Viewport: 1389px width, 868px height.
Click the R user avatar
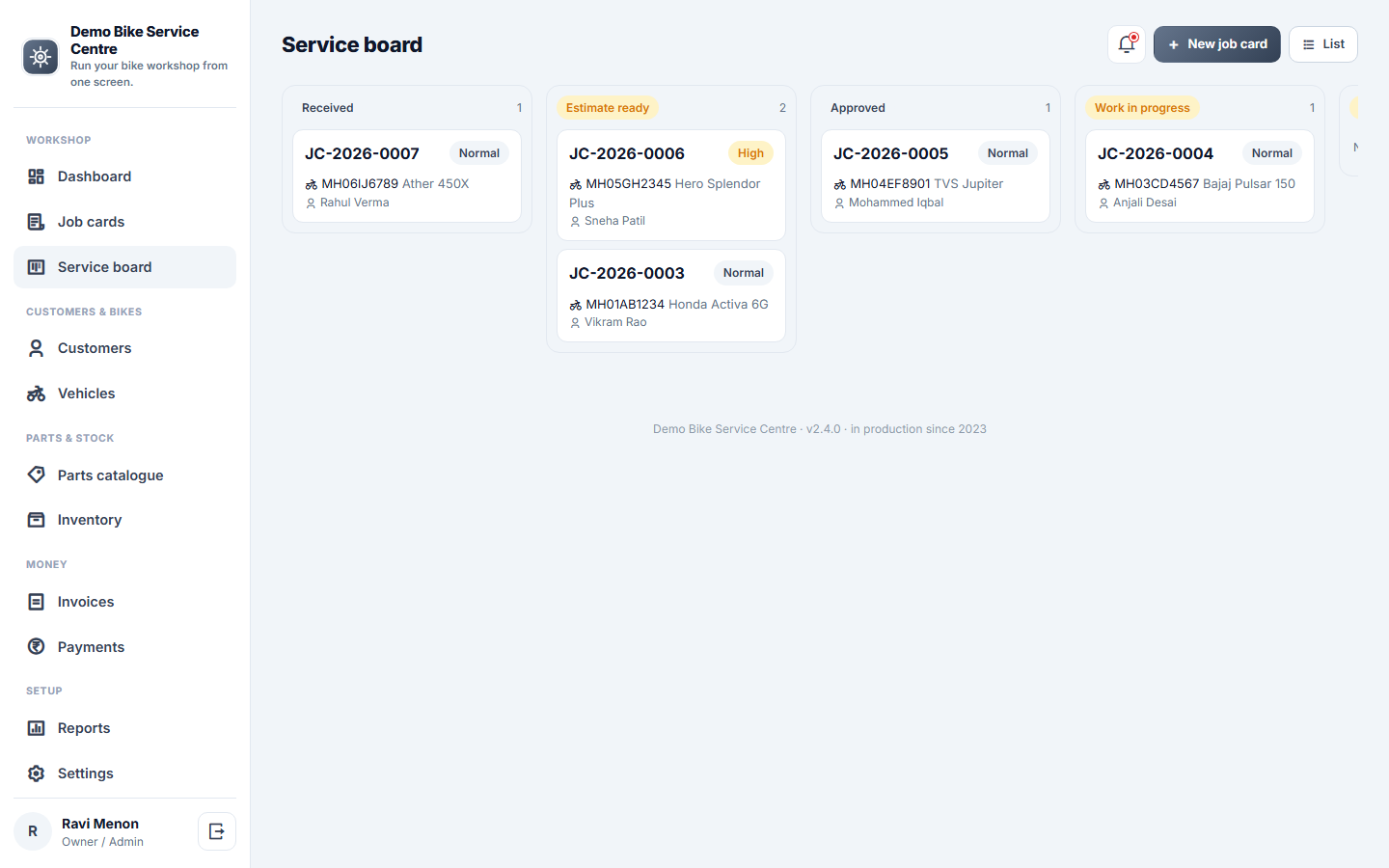coord(33,831)
